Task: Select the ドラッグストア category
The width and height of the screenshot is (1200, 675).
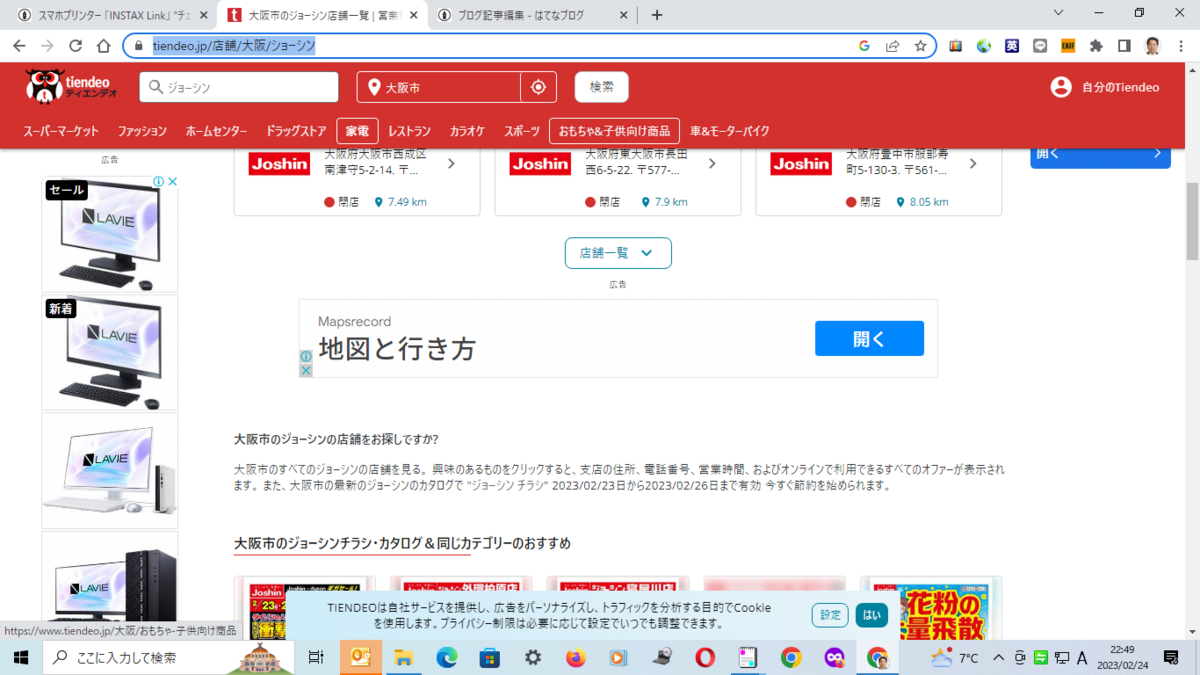Action: [x=296, y=131]
